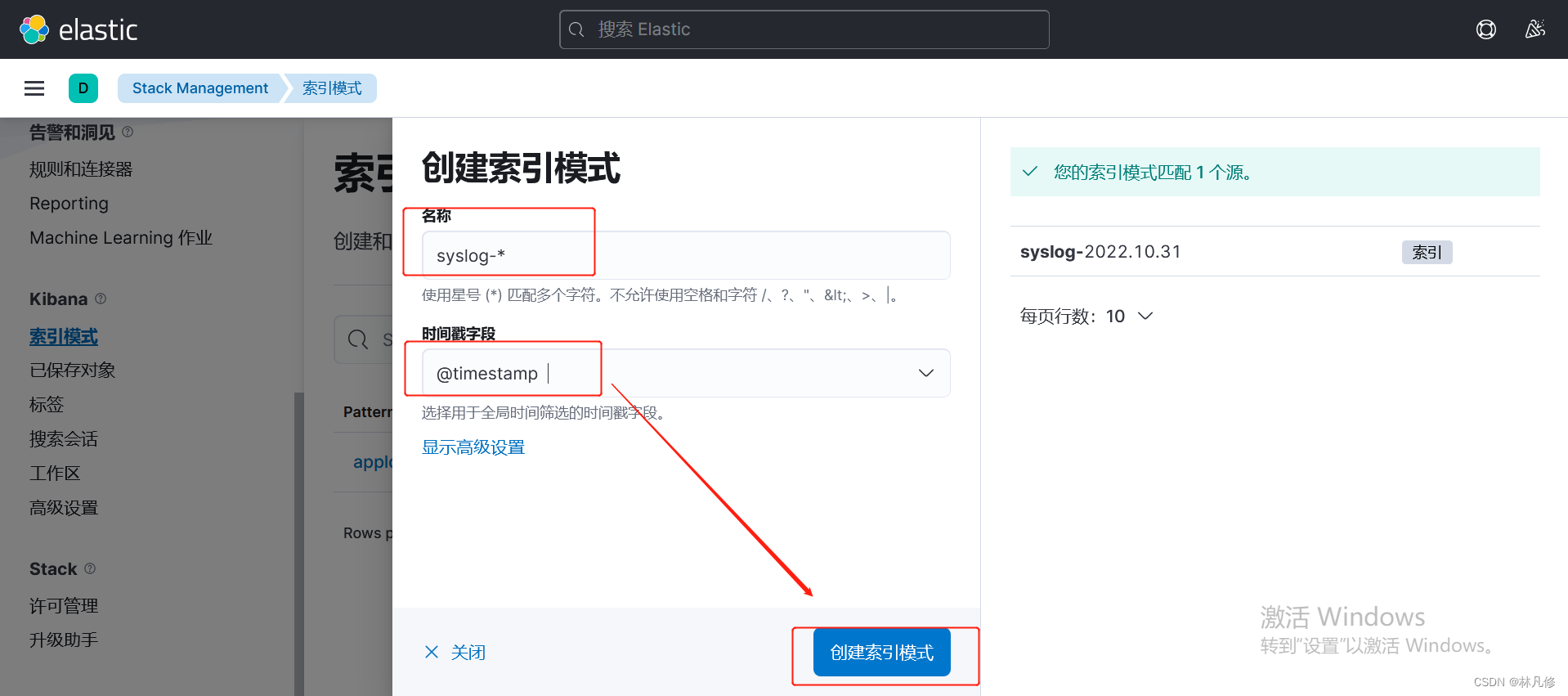1568x696 pixels.
Task: Select 索引模式 in the Kibana sidebar
Action: coord(64,336)
